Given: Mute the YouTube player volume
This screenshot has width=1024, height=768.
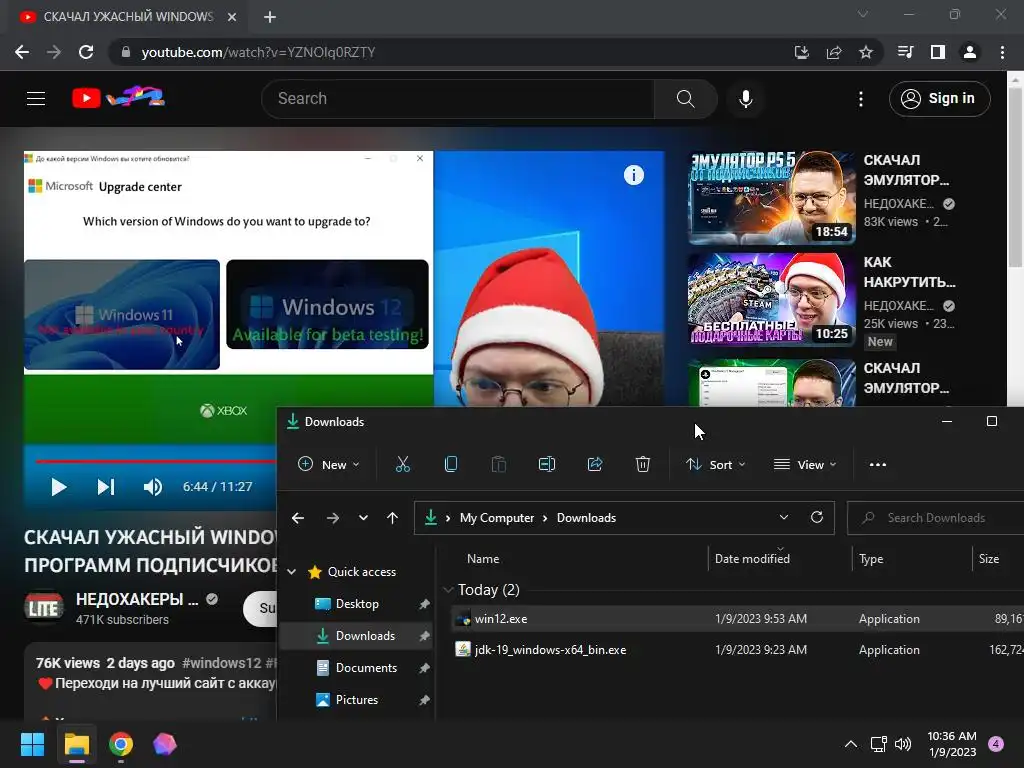Looking at the screenshot, I should point(152,487).
